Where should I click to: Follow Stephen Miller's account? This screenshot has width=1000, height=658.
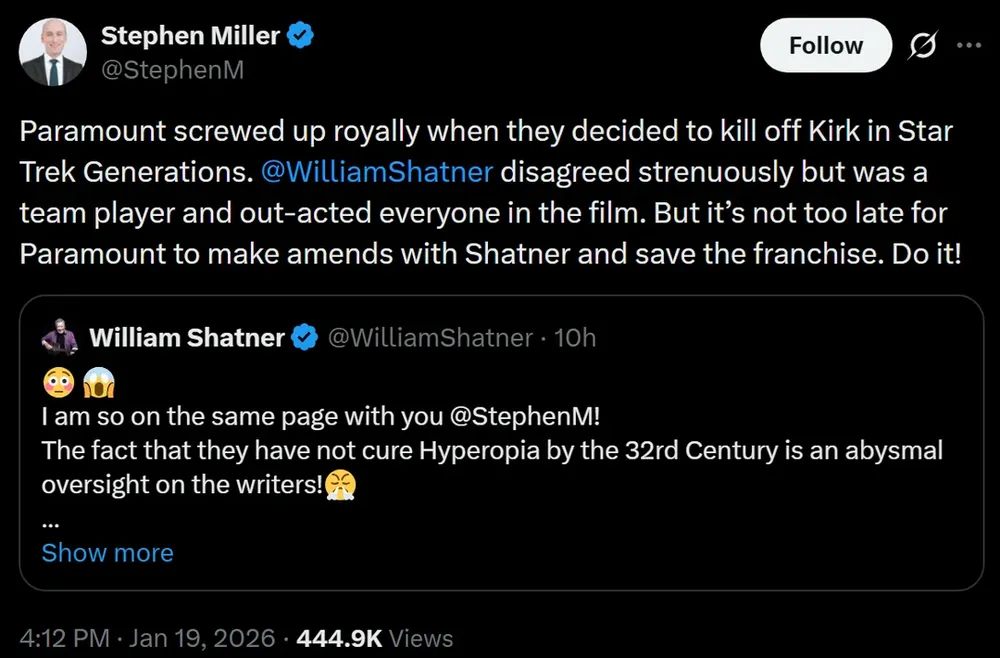pyautogui.click(x=825, y=46)
